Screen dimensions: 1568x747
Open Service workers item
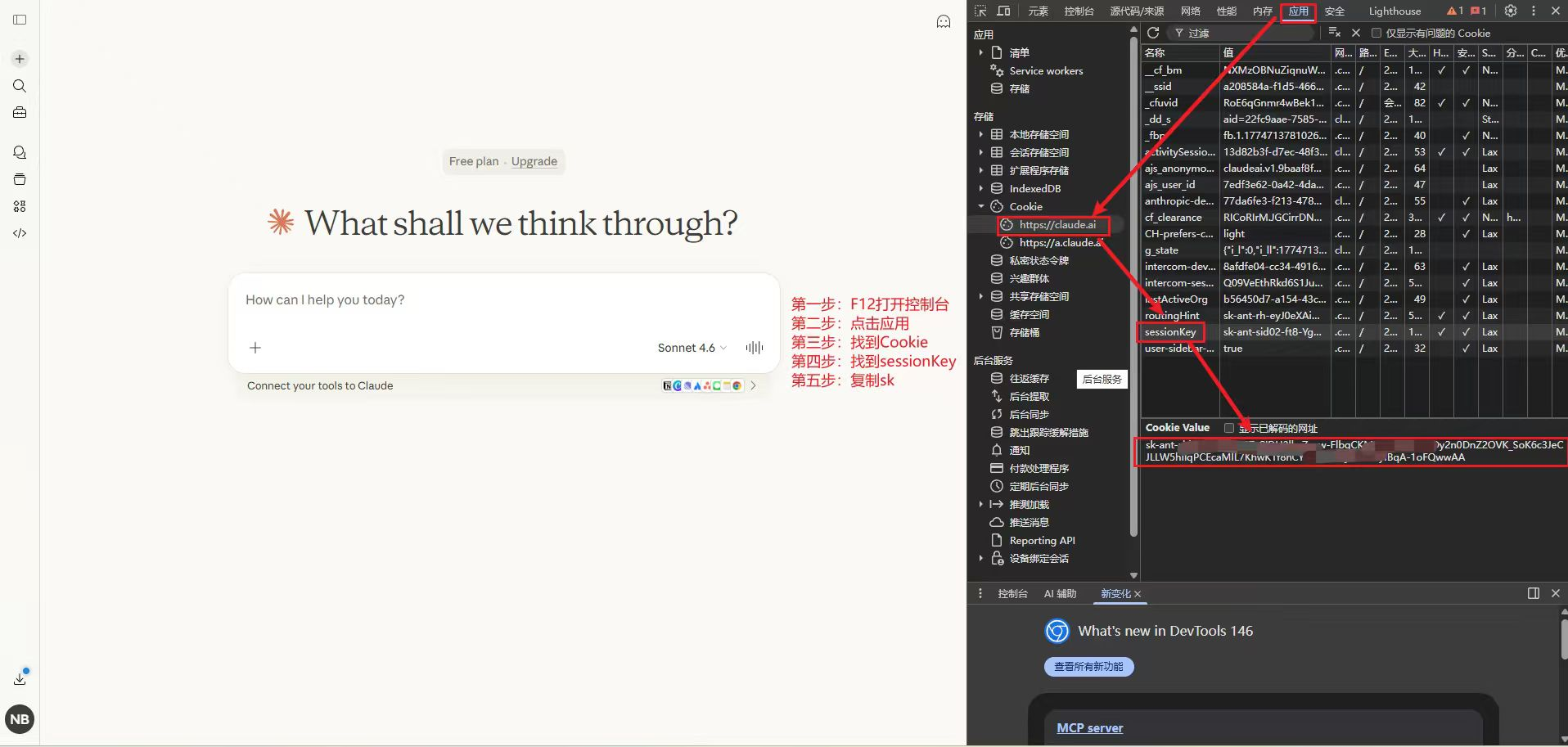[1046, 70]
